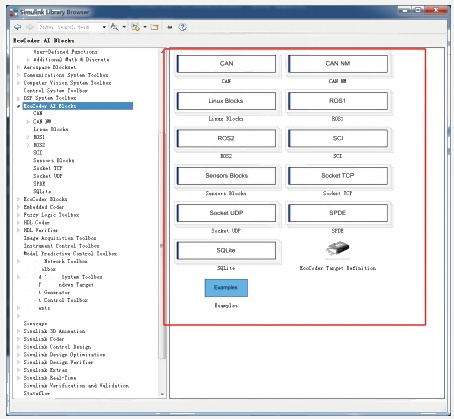Open the SQLite block in right pane
Screen dimensions: 454x419
click(226, 250)
